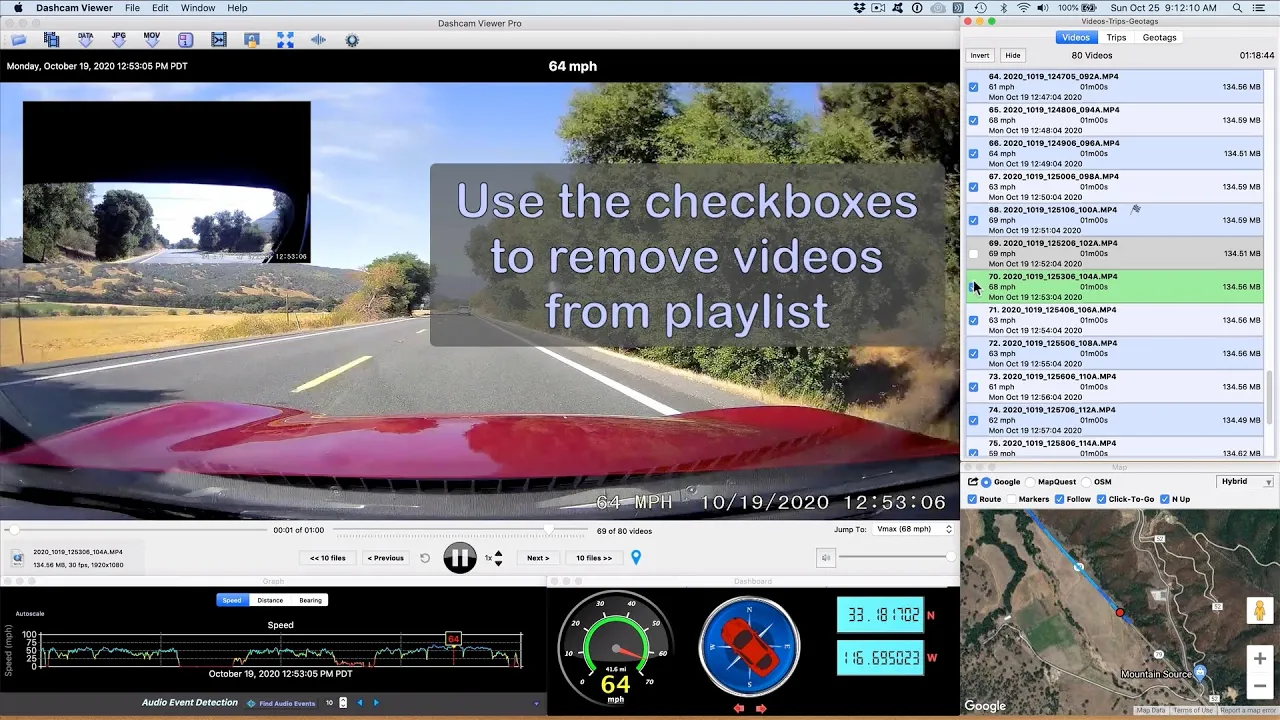Jump back with << 10 files

328,558
